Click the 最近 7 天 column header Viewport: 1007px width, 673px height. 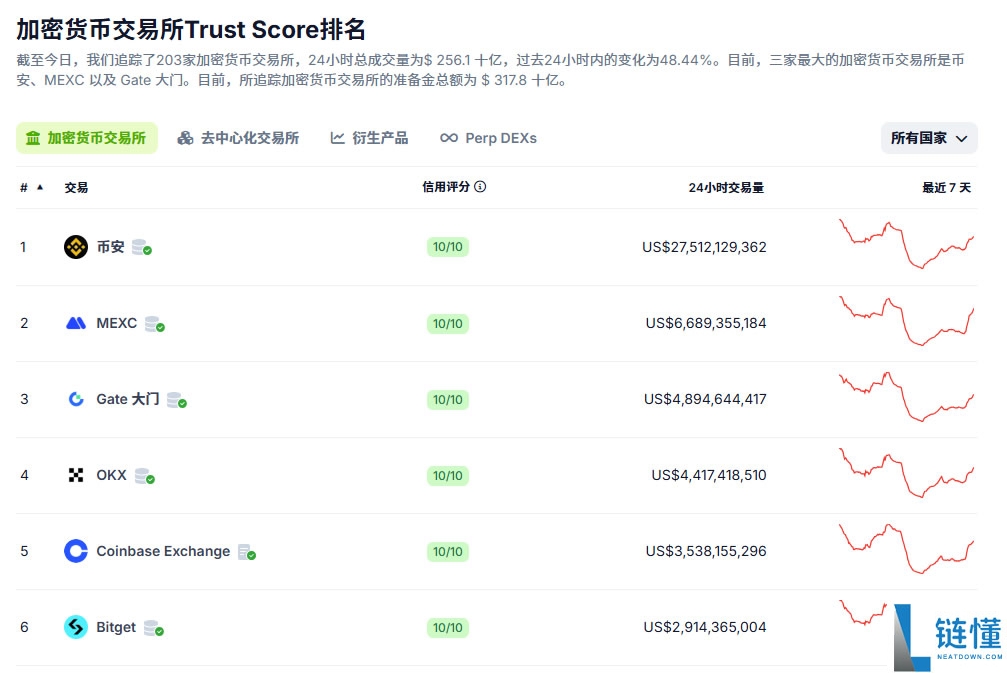947,188
